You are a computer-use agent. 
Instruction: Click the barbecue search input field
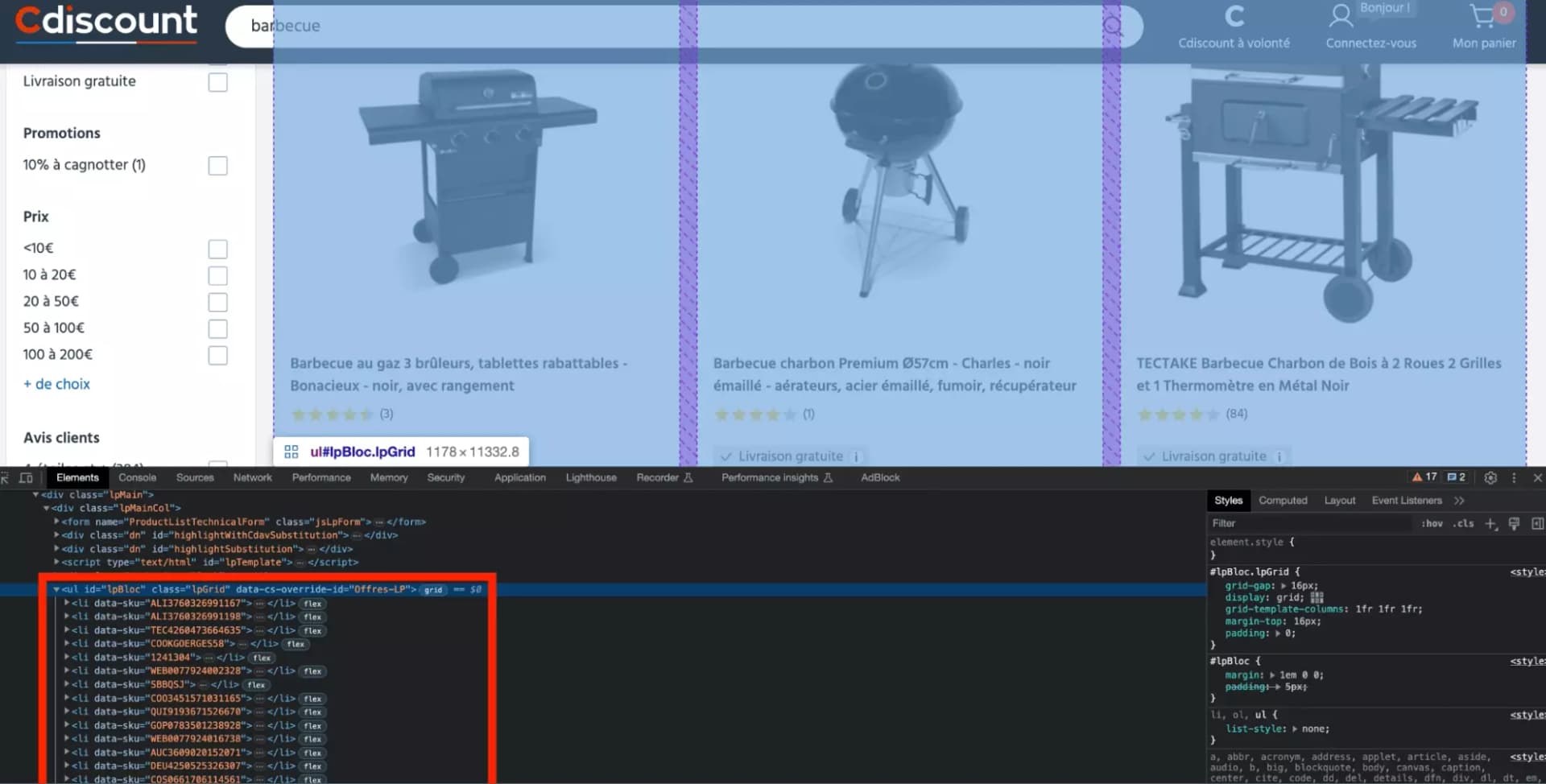(483, 26)
